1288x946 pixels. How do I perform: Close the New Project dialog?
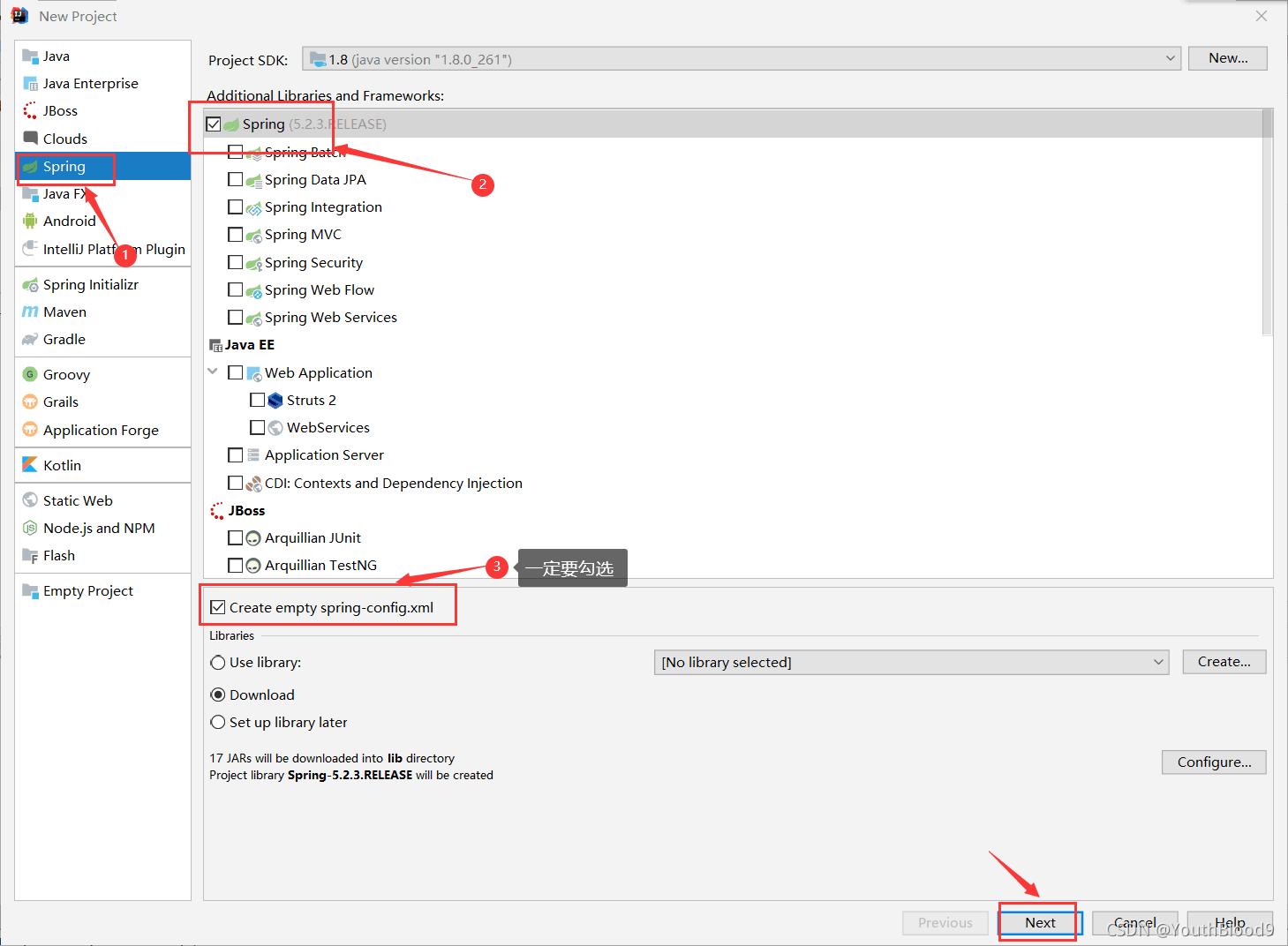coord(1262,16)
